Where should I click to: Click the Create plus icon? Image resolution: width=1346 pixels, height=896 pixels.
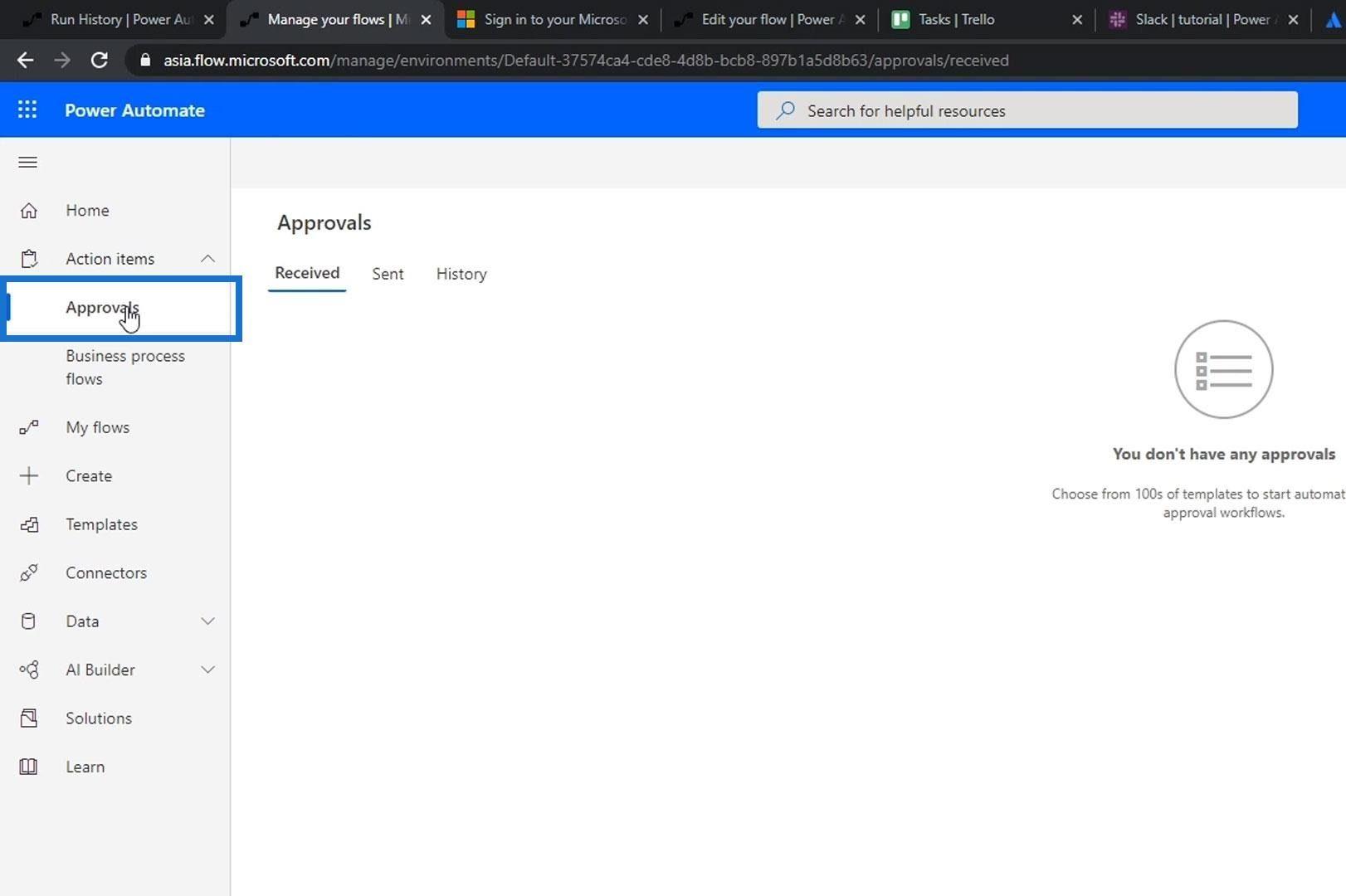pyautogui.click(x=29, y=475)
